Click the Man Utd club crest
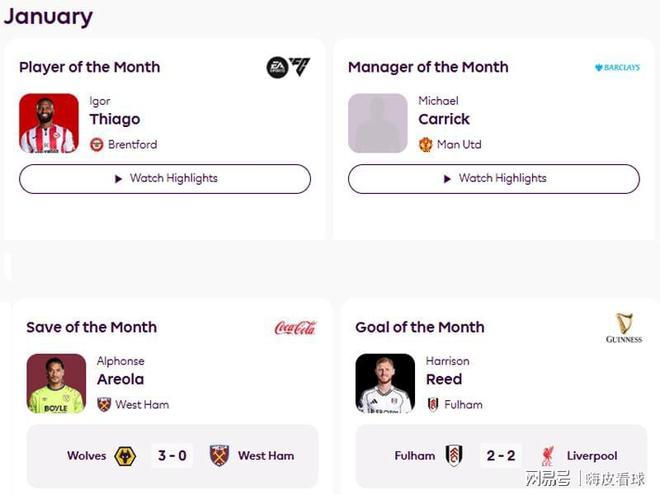This screenshot has width=660, height=495. [426, 144]
